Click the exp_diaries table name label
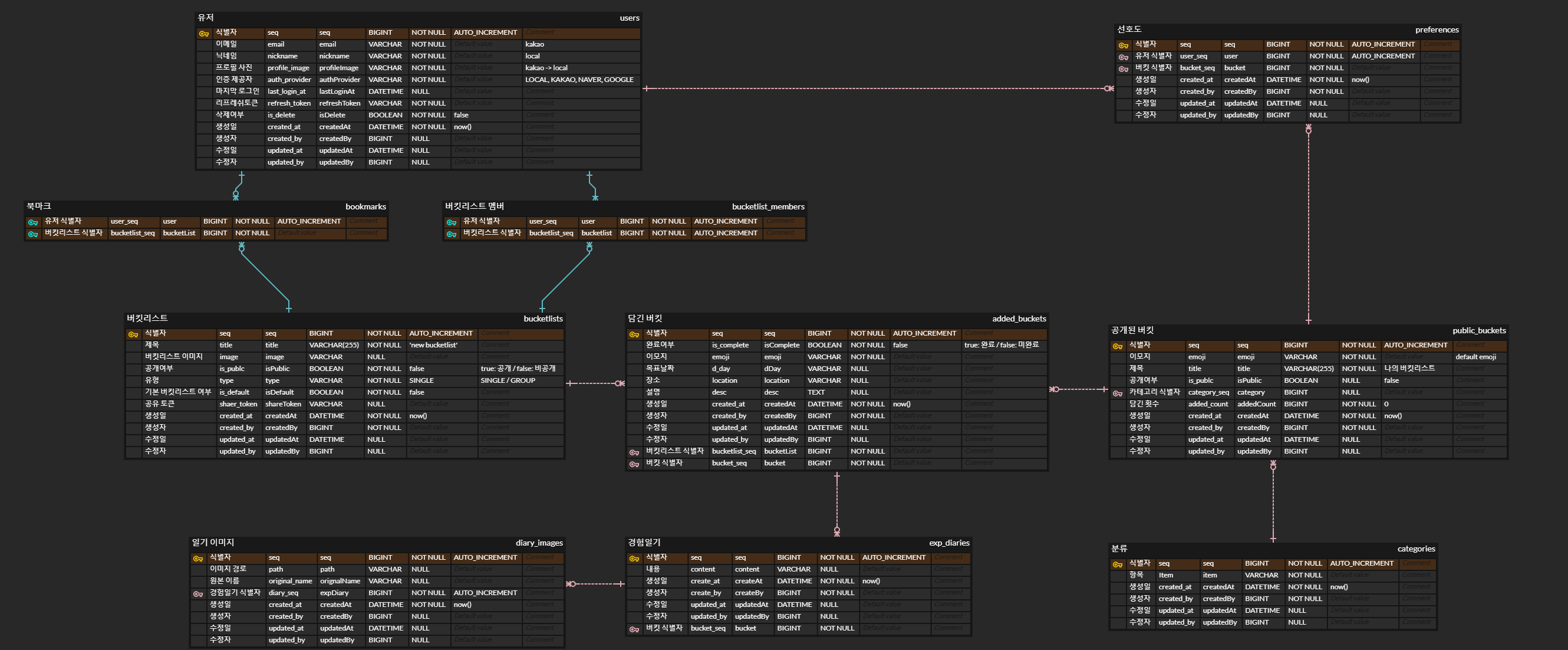Image resolution: width=1568 pixels, height=650 pixels. tap(948, 543)
